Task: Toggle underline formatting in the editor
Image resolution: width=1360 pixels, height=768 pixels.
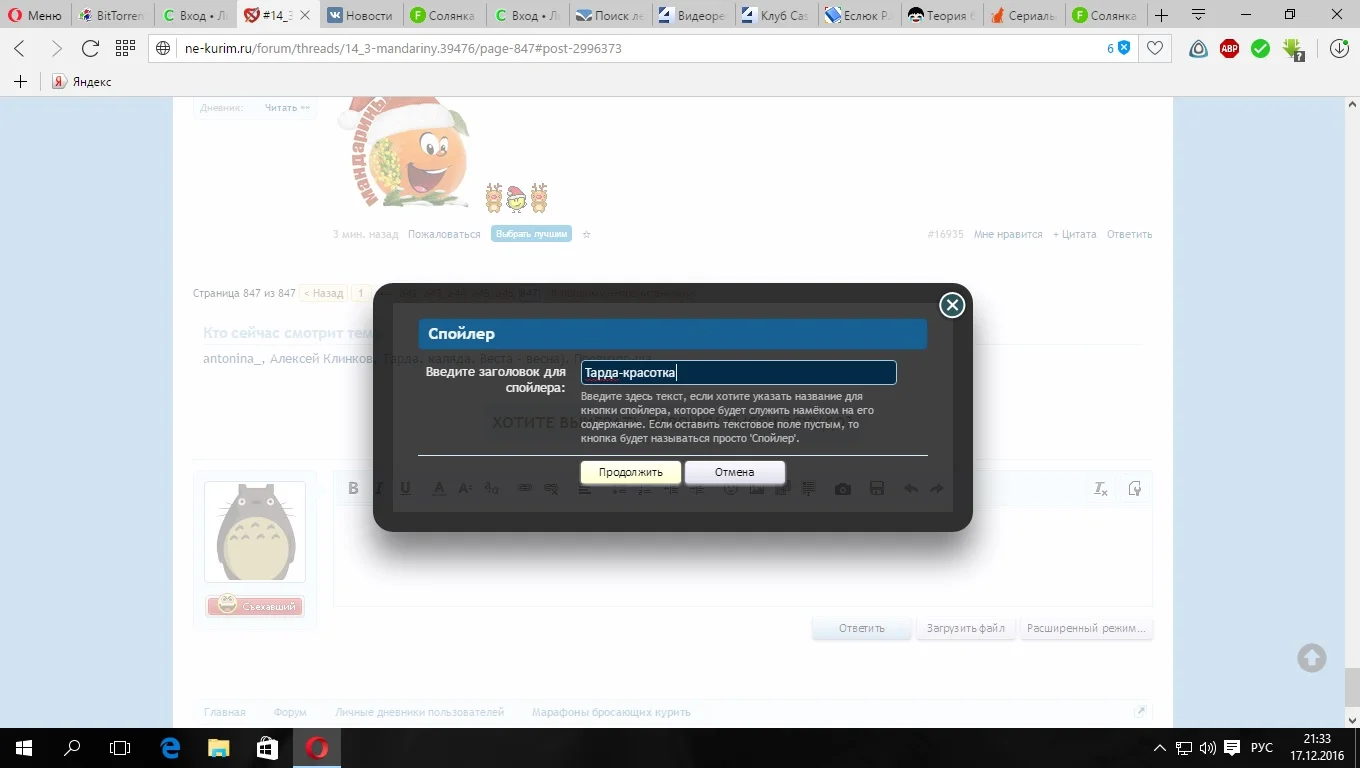Action: [x=405, y=488]
